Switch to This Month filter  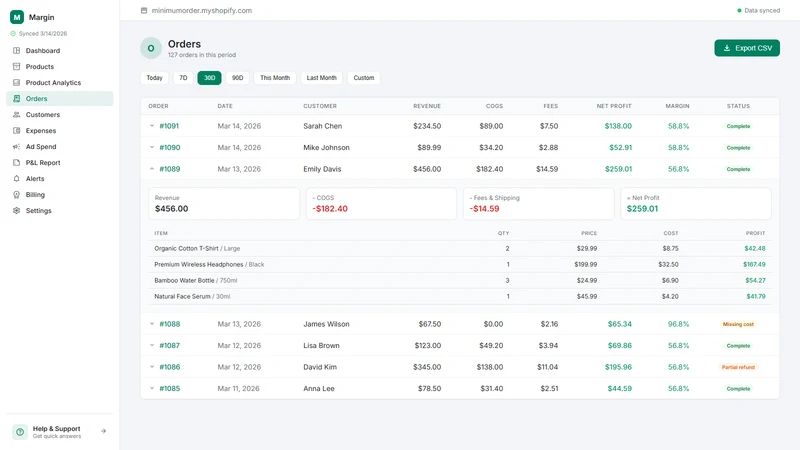[275, 78]
